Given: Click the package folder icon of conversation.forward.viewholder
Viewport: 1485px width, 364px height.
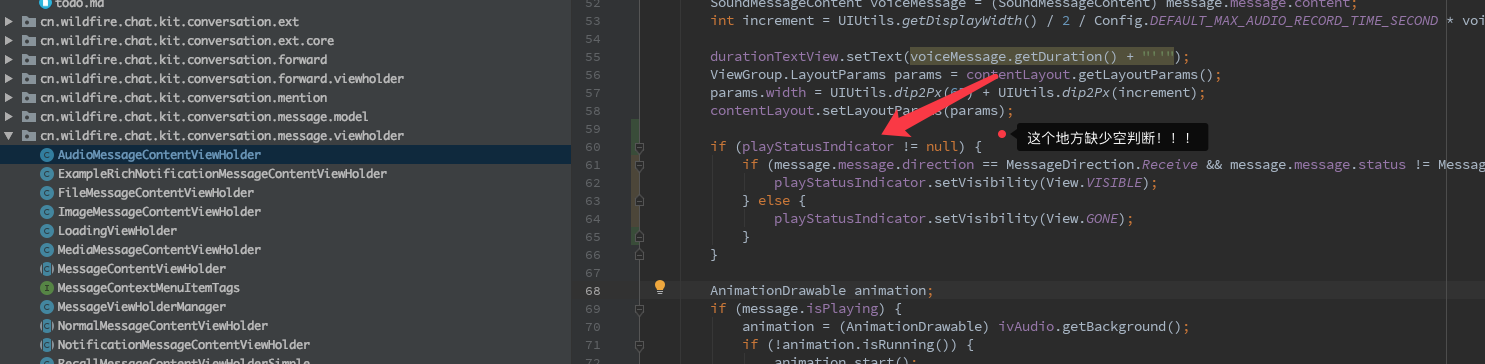Looking at the screenshot, I should tap(29, 79).
